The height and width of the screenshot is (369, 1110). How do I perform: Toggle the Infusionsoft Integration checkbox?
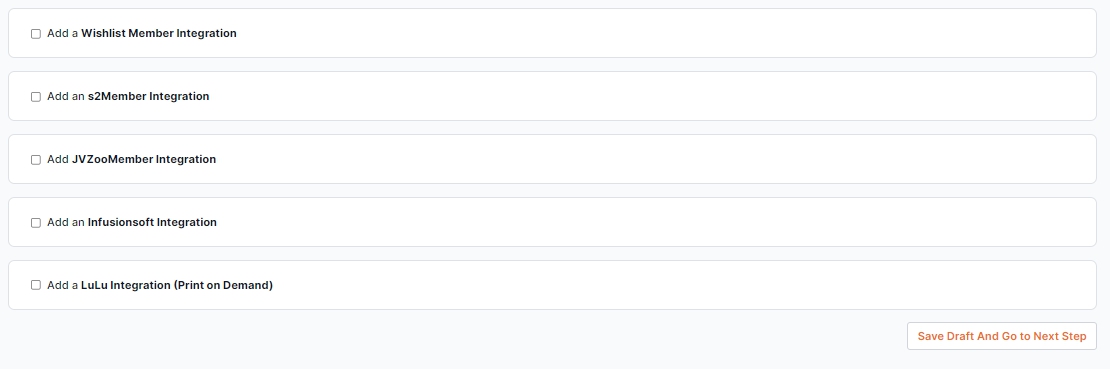point(35,222)
